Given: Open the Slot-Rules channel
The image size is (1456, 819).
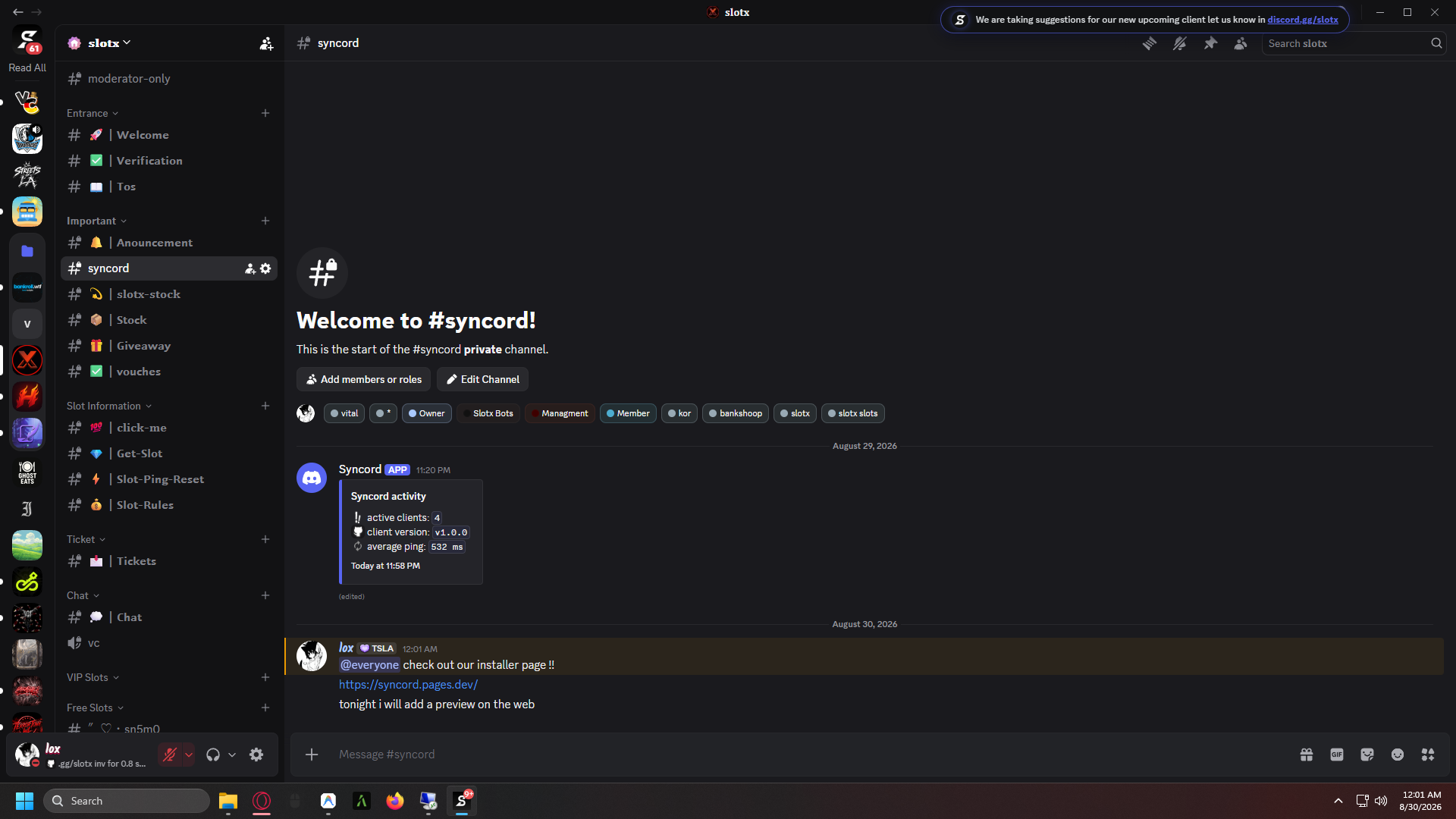Looking at the screenshot, I should pyautogui.click(x=169, y=505).
